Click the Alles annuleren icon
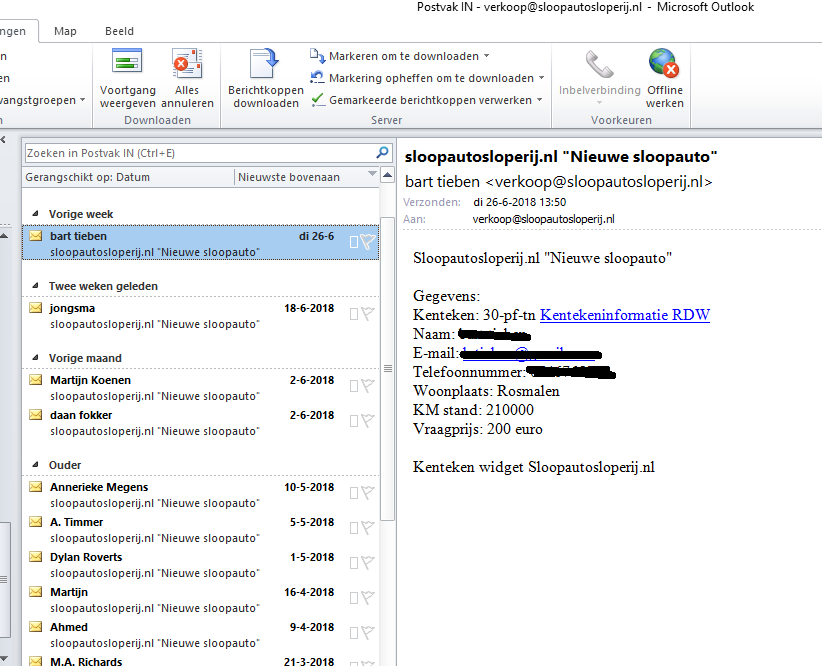The image size is (822, 666). [187, 63]
